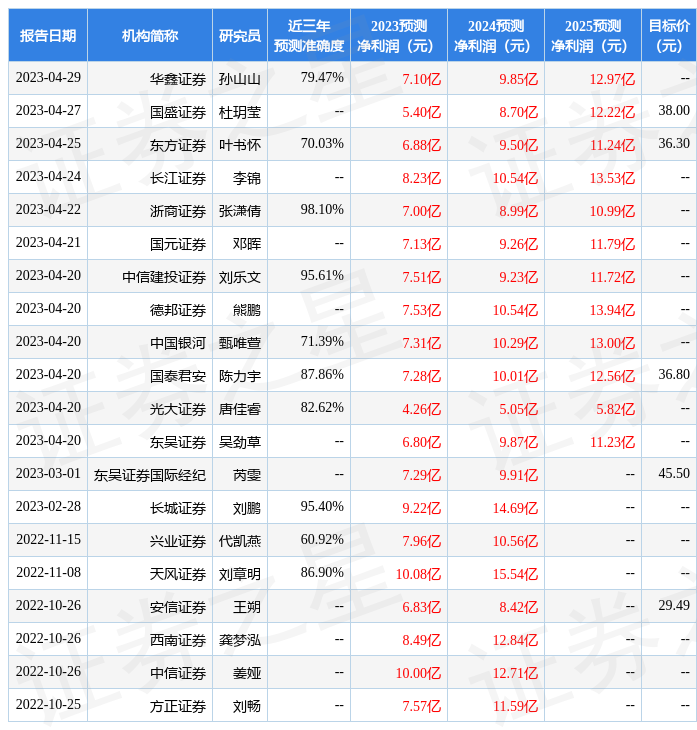
Task: Click accuracy value 95.40%
Action: (x=322, y=507)
